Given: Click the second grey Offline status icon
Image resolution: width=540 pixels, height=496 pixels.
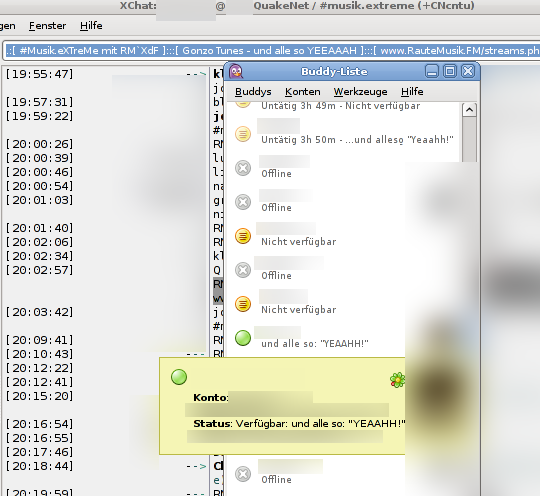Looking at the screenshot, I should (243, 202).
